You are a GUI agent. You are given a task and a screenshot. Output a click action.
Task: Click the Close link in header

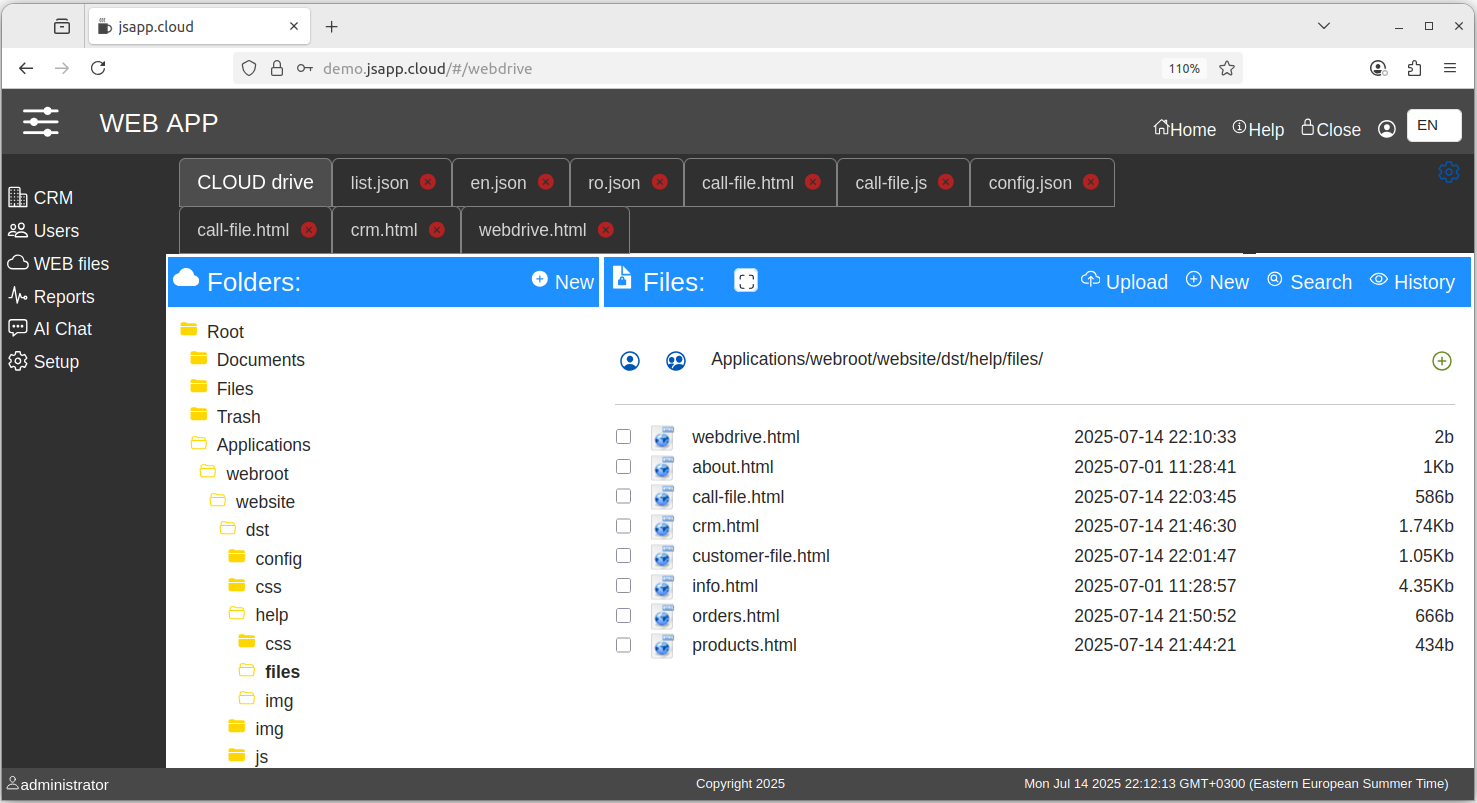[1331, 129]
